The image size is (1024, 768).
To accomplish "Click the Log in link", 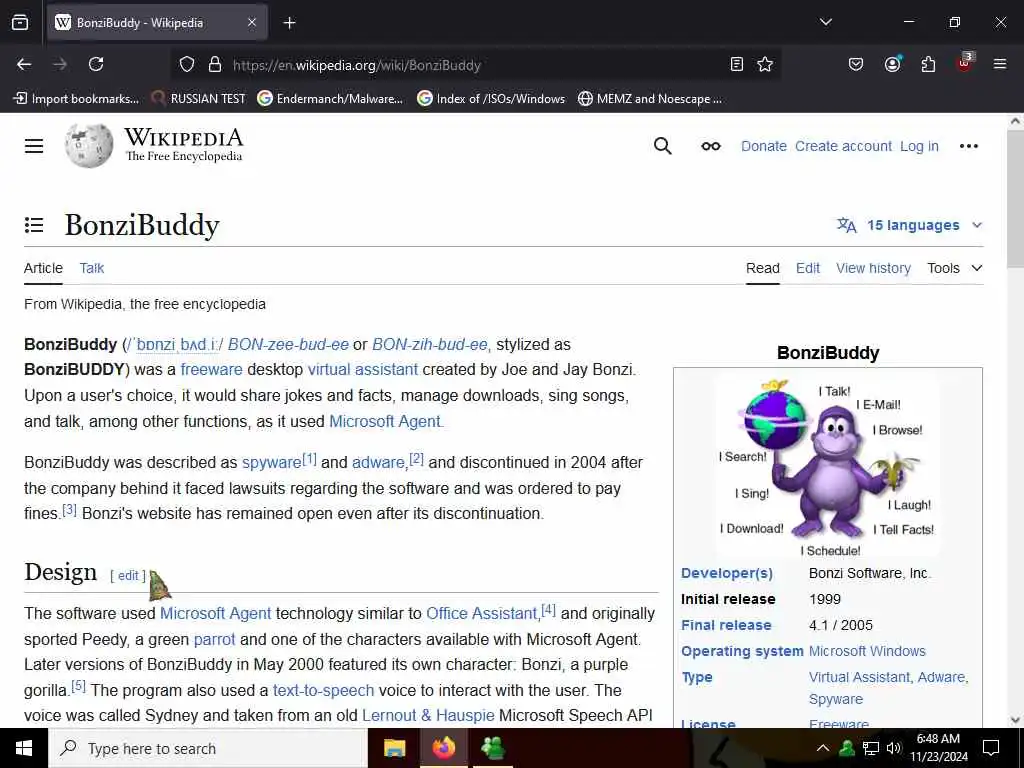I will (x=919, y=146).
